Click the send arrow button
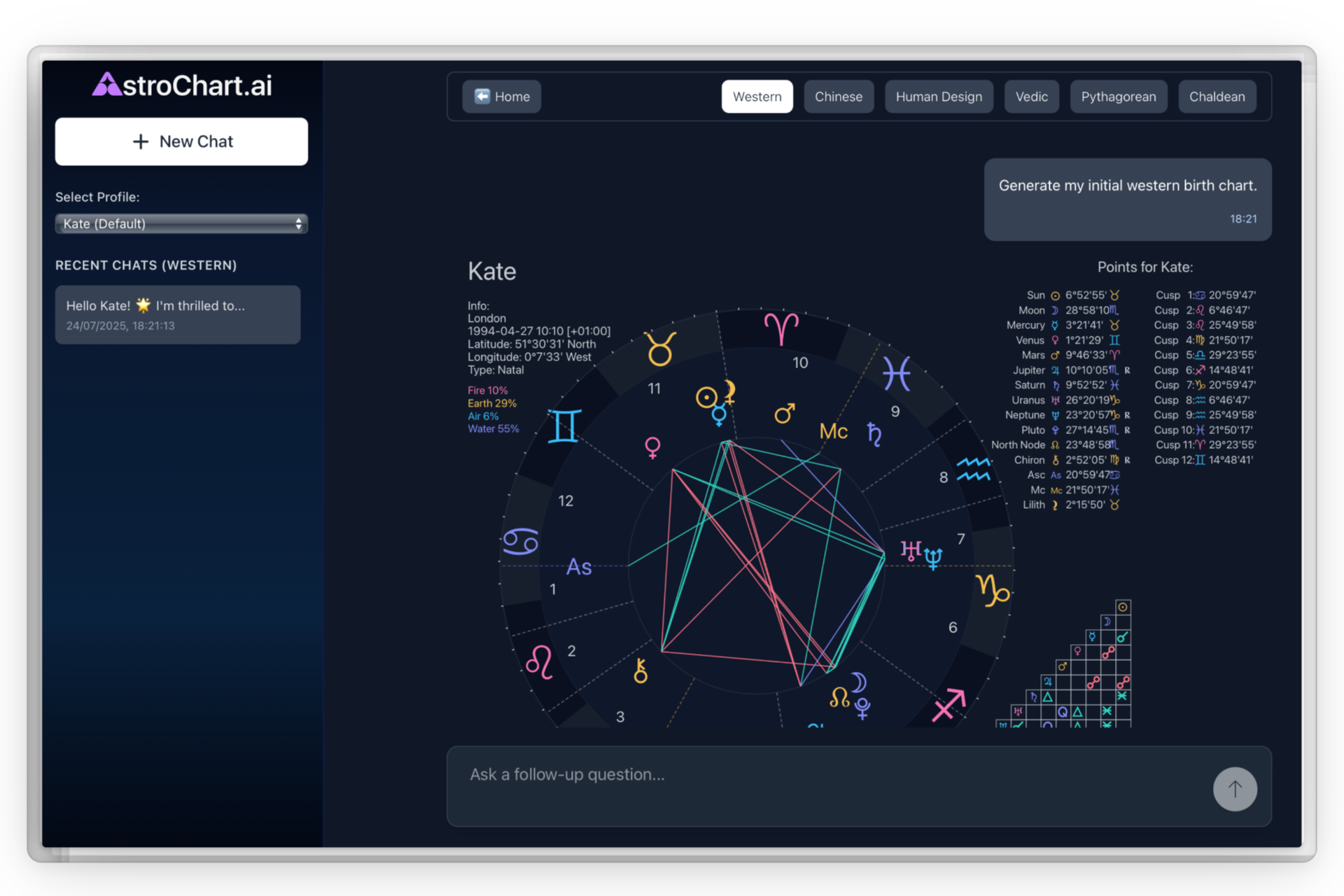 point(1234,789)
